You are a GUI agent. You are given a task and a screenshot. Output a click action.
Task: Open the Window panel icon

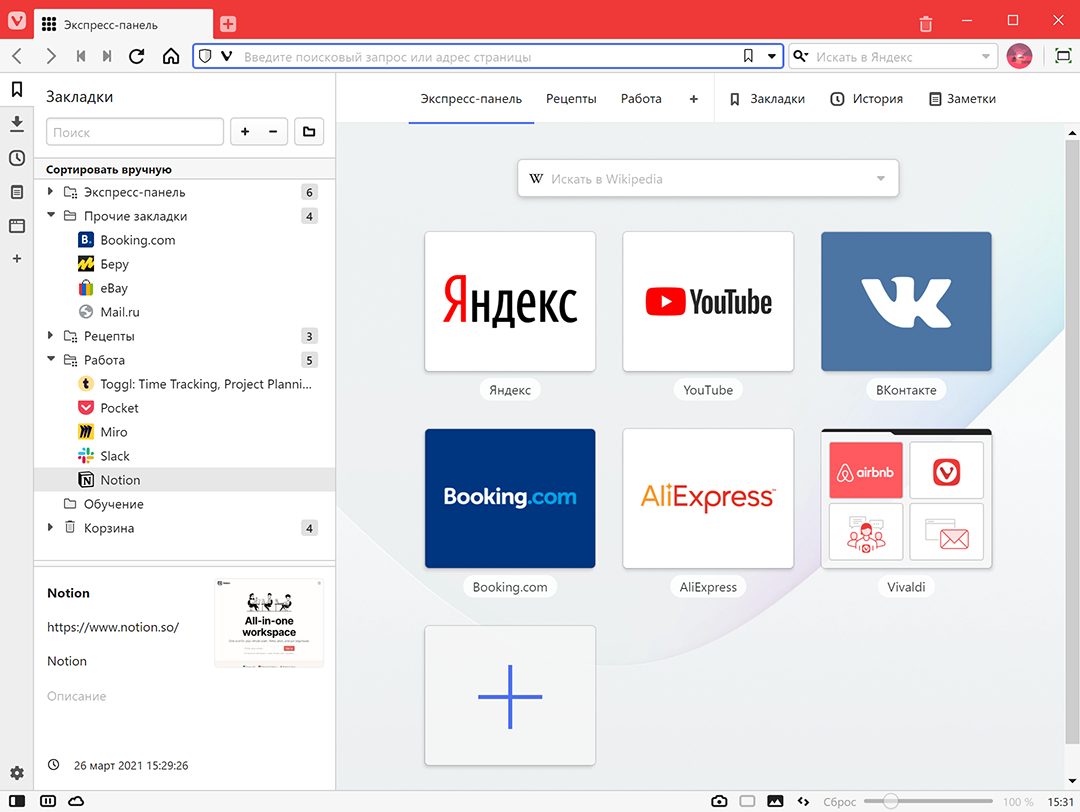pyautogui.click(x=17, y=226)
